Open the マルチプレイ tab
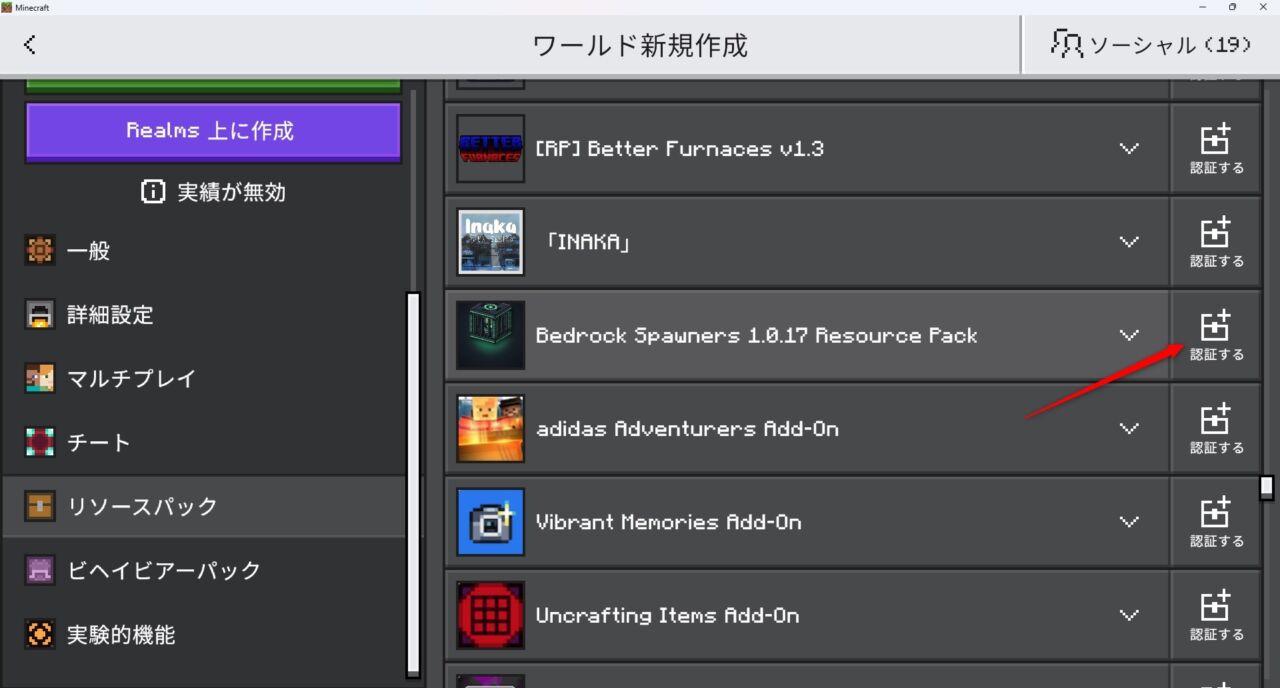 click(x=204, y=379)
